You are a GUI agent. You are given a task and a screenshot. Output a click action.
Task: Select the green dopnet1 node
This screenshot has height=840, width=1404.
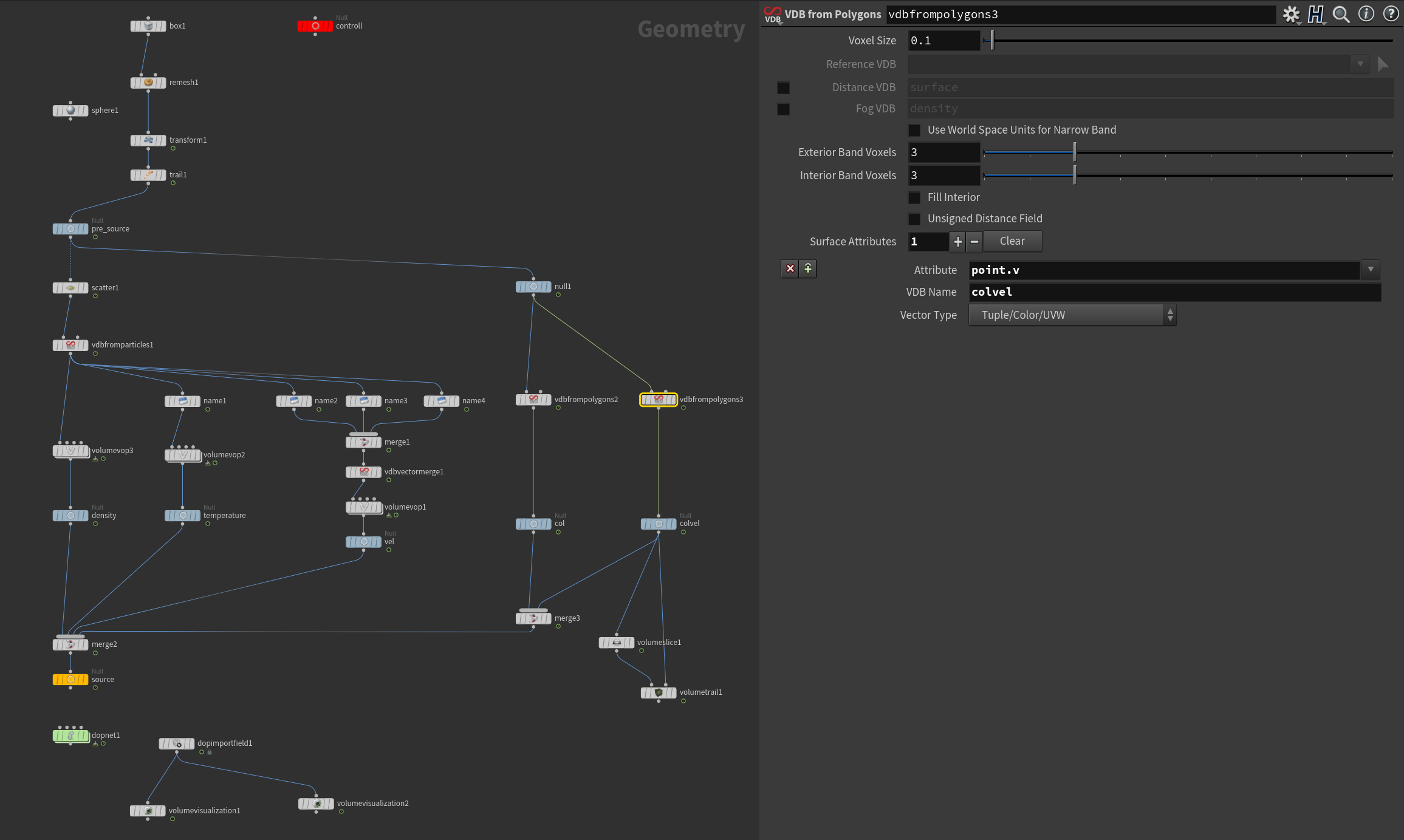70,736
